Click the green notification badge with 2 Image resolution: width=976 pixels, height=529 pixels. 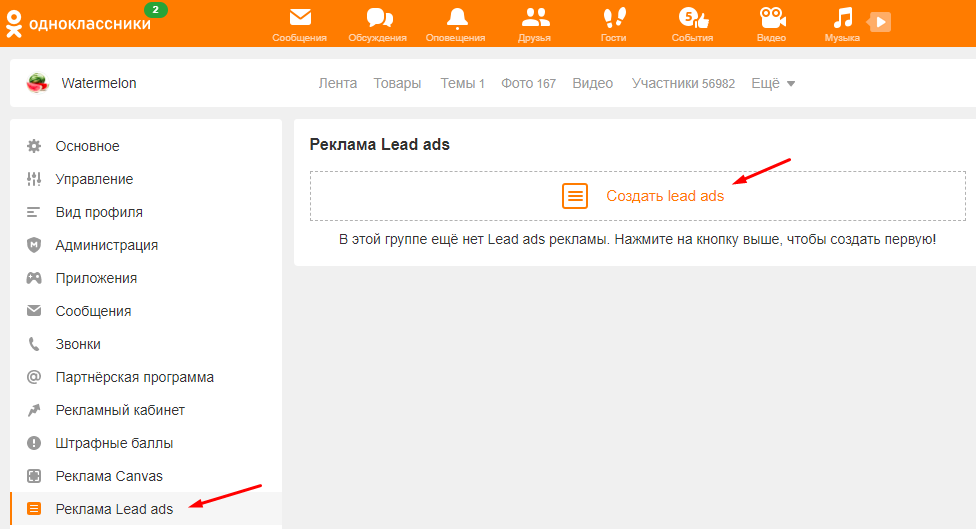[x=156, y=9]
